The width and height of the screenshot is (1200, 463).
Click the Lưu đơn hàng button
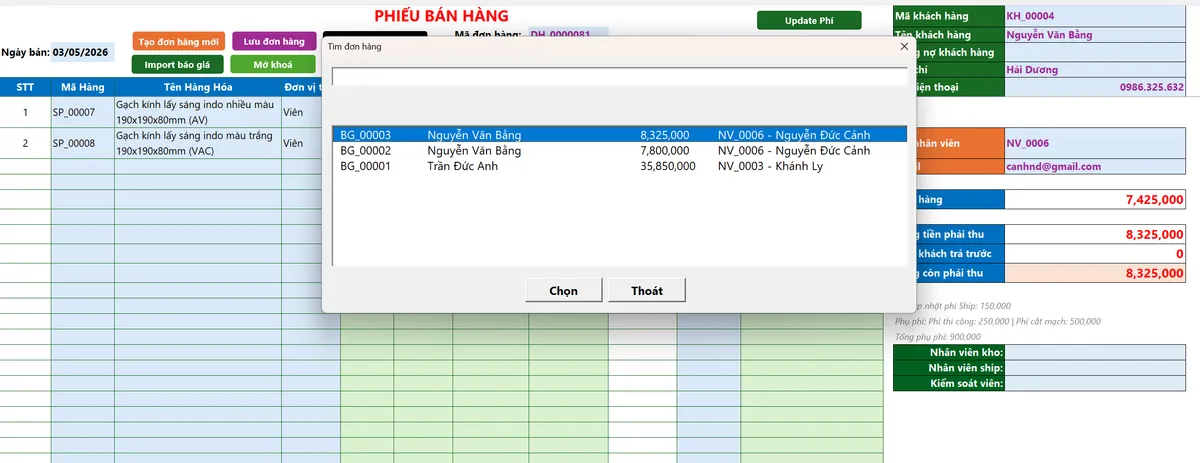[x=274, y=42]
